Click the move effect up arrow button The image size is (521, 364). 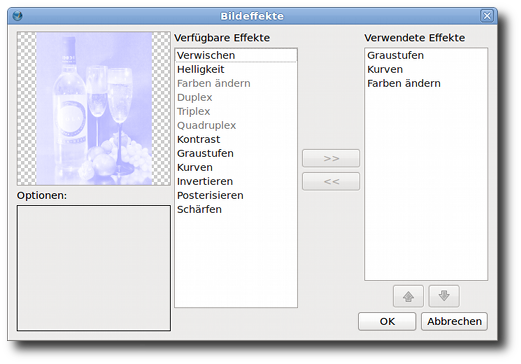tap(408, 296)
